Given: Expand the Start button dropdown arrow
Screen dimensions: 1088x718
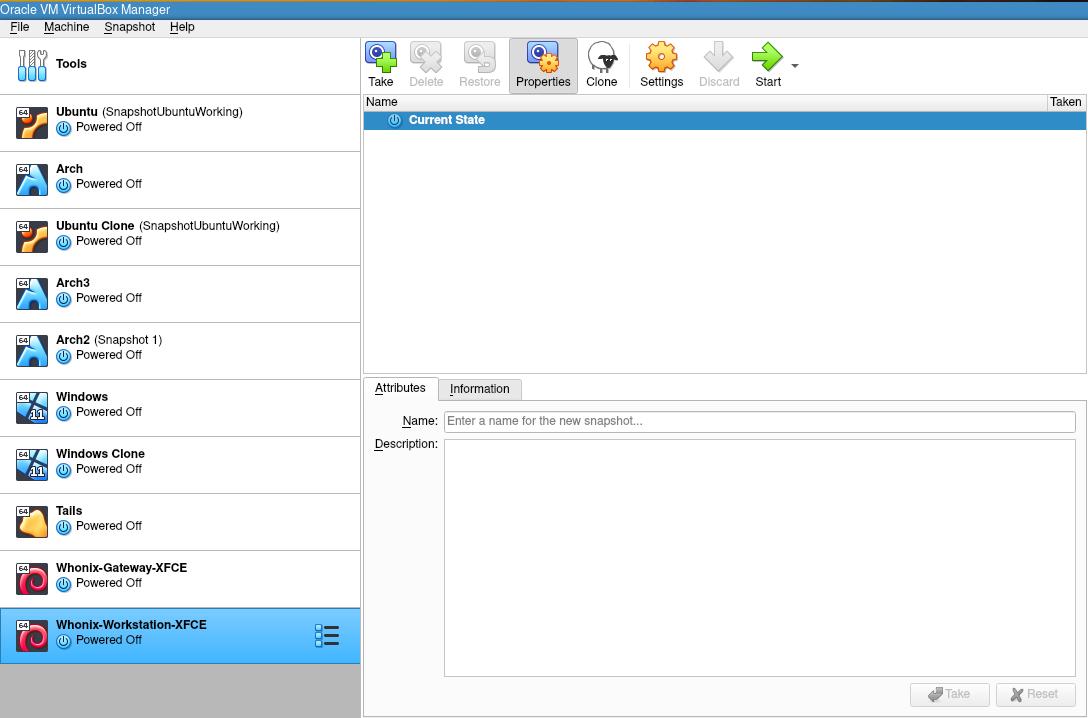Looking at the screenshot, I should pyautogui.click(x=795, y=66).
